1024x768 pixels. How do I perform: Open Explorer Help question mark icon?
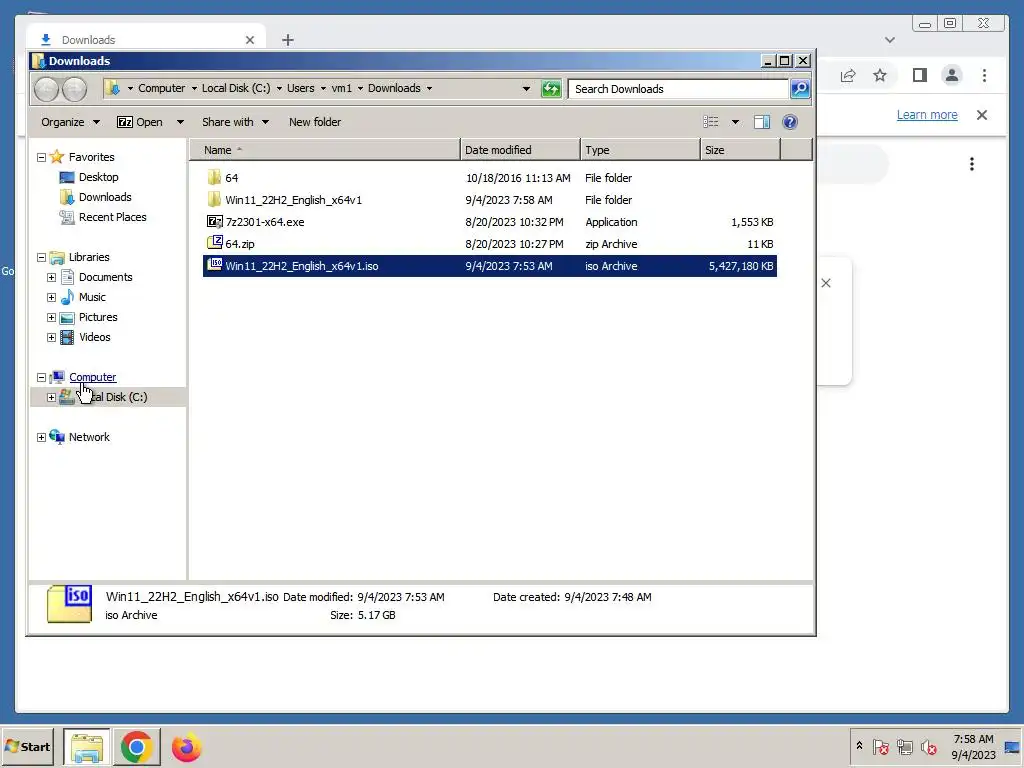(x=790, y=122)
